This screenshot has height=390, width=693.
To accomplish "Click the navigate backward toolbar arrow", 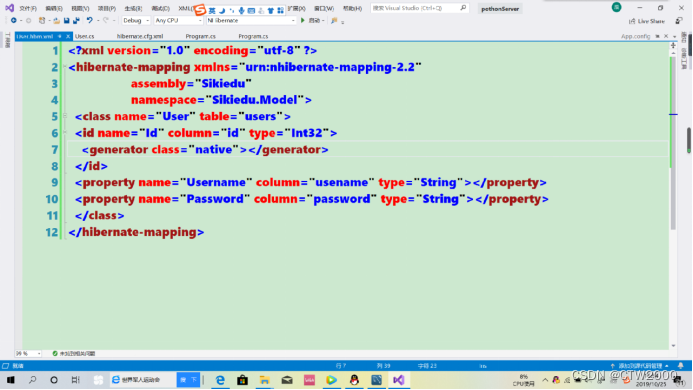I will point(14,20).
